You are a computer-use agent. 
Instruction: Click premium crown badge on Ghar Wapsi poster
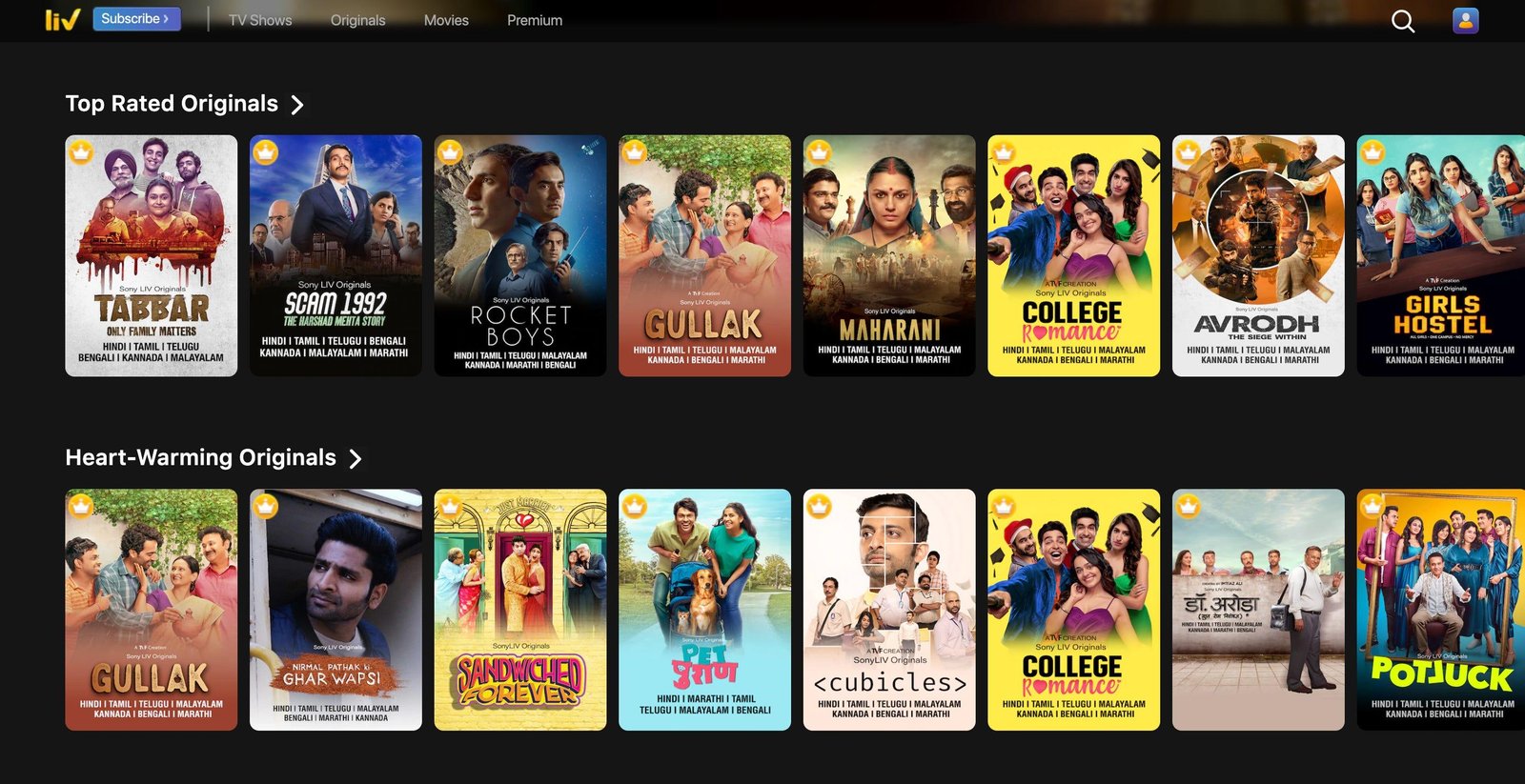[x=266, y=506]
